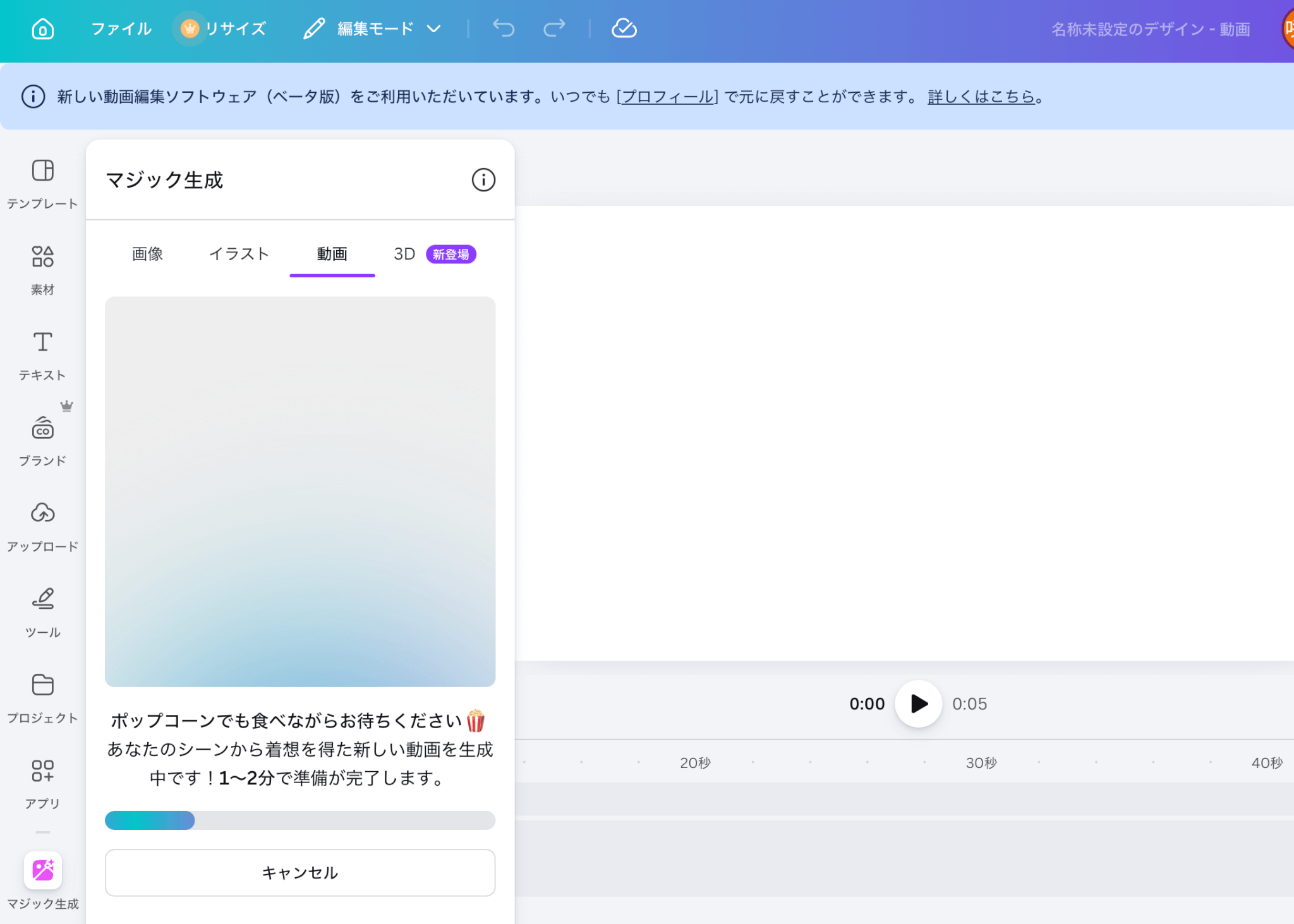Open the ブランド (Brand) sidebar panel
This screenshot has height=924, width=1294.
pos(42,440)
